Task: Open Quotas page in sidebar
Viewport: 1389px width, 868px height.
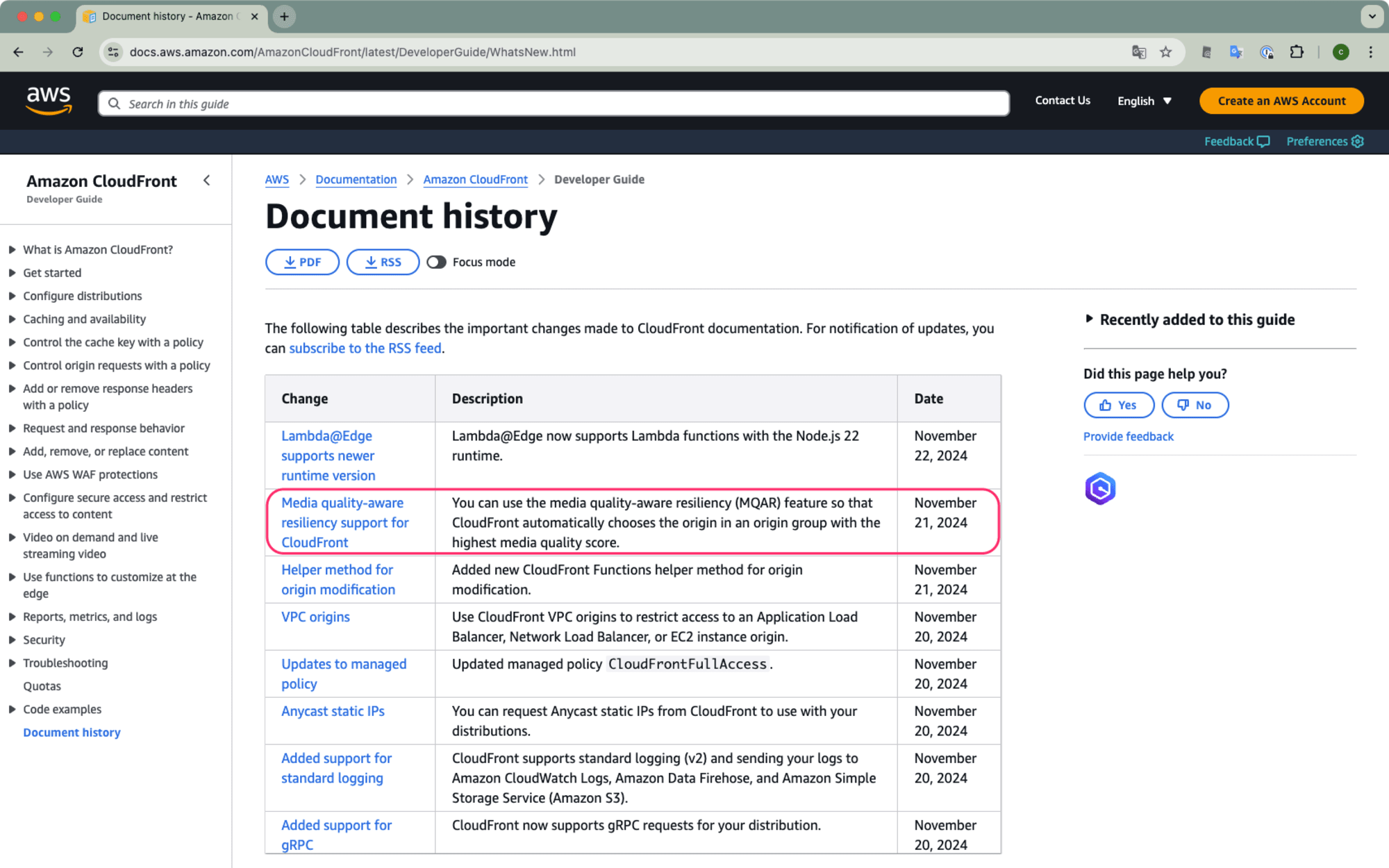Action: [42, 686]
